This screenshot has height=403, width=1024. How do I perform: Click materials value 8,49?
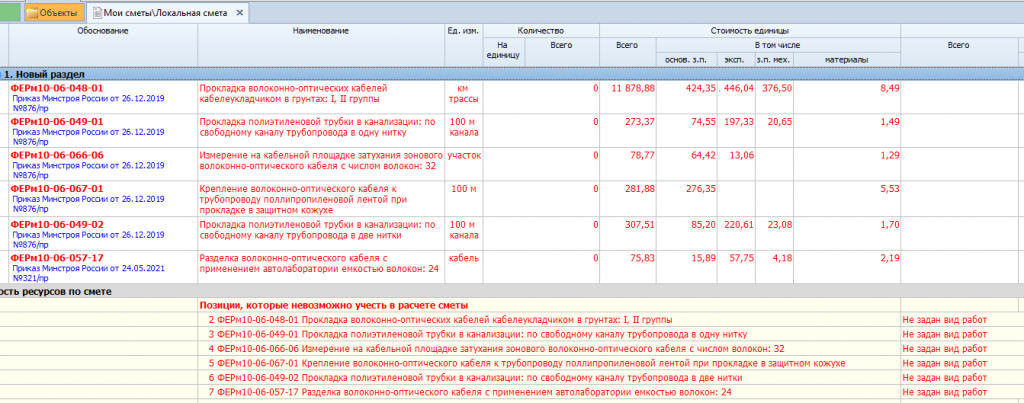pyautogui.click(x=889, y=88)
